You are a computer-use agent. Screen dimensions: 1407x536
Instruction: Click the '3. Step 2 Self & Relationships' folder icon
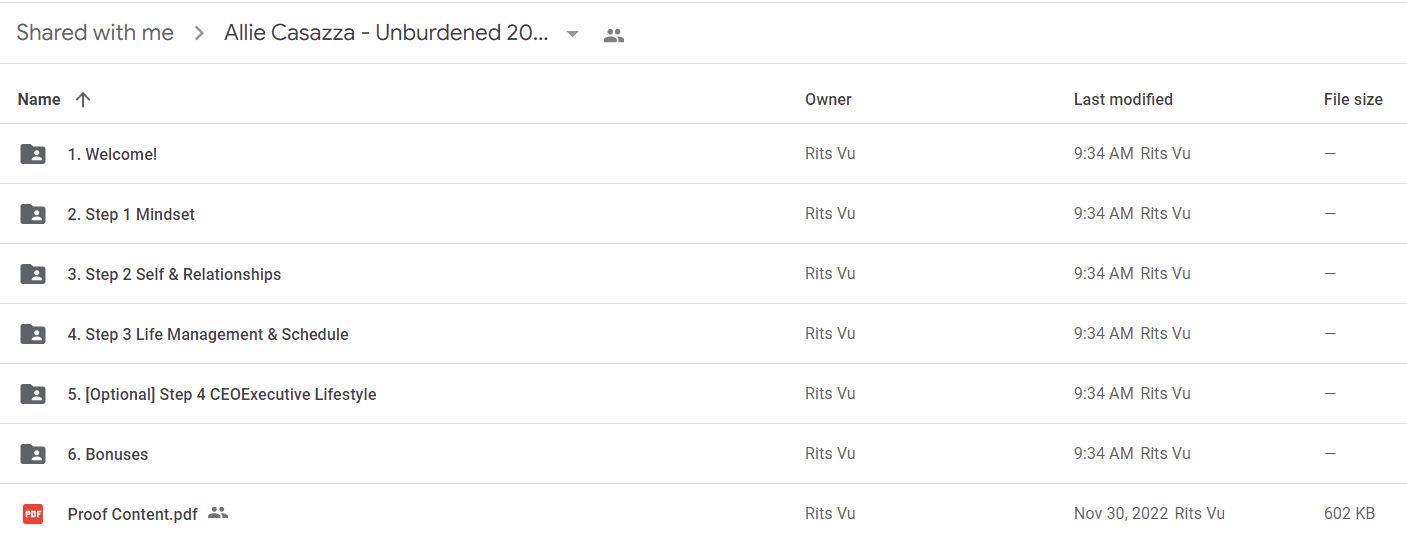point(33,274)
